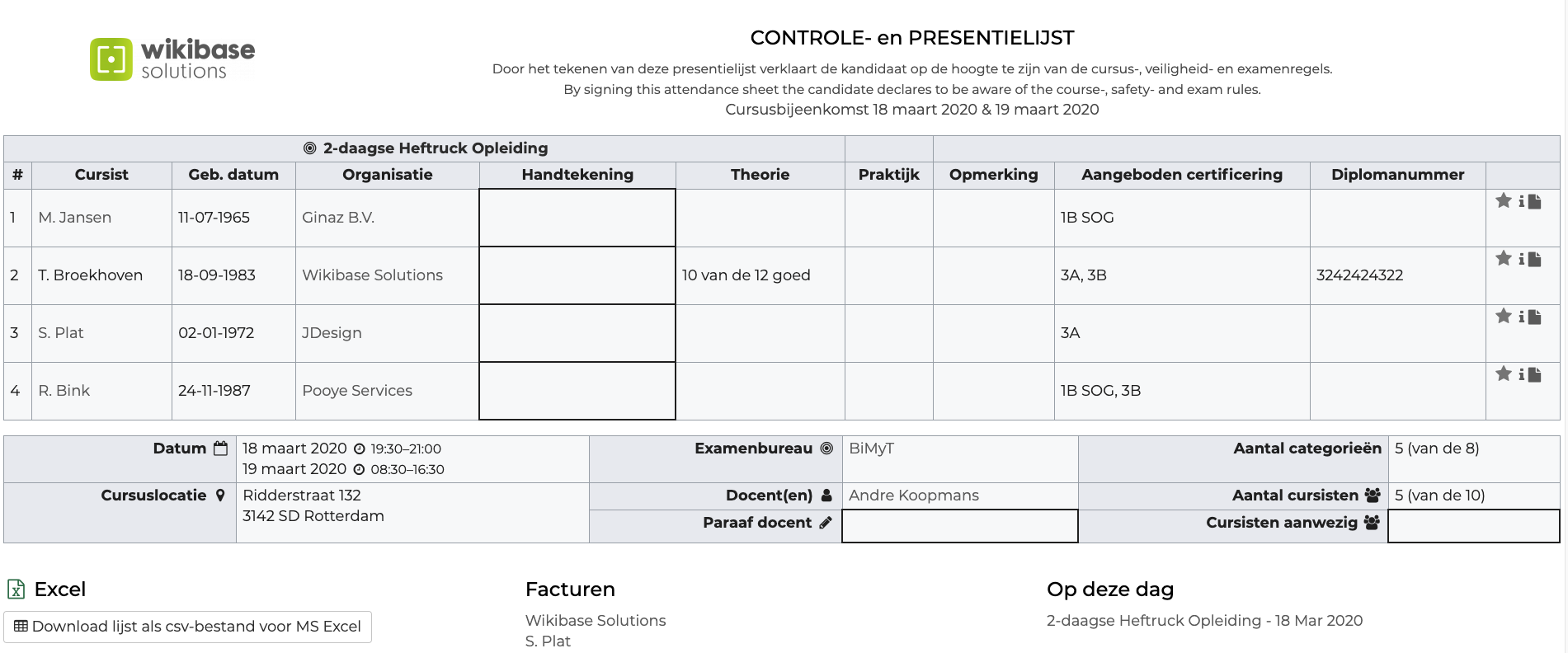Viewport: 1568px width, 653px height.
Task: Click the Handtekening box for M. Jansen
Action: pyautogui.click(x=577, y=218)
